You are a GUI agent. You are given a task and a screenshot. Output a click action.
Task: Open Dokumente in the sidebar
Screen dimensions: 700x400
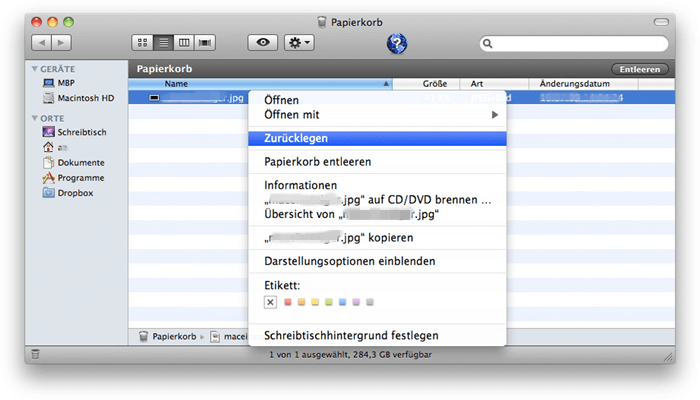click(74, 162)
